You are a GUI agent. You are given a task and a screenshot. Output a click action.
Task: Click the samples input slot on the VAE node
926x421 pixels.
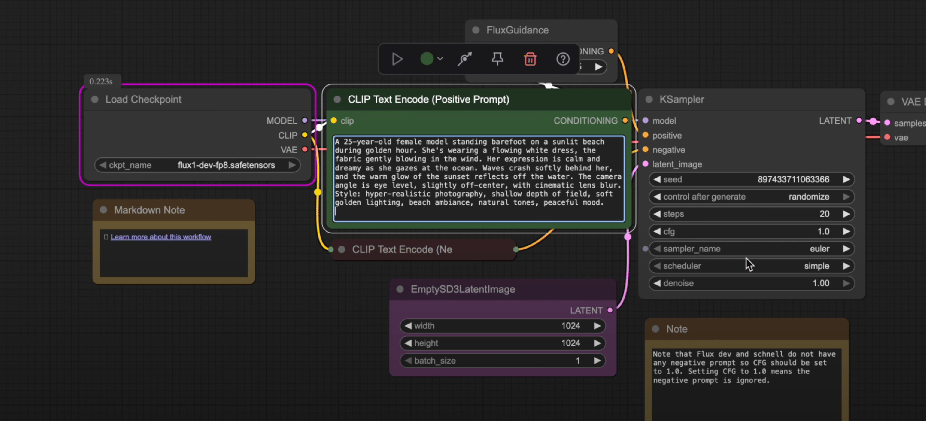coord(887,123)
